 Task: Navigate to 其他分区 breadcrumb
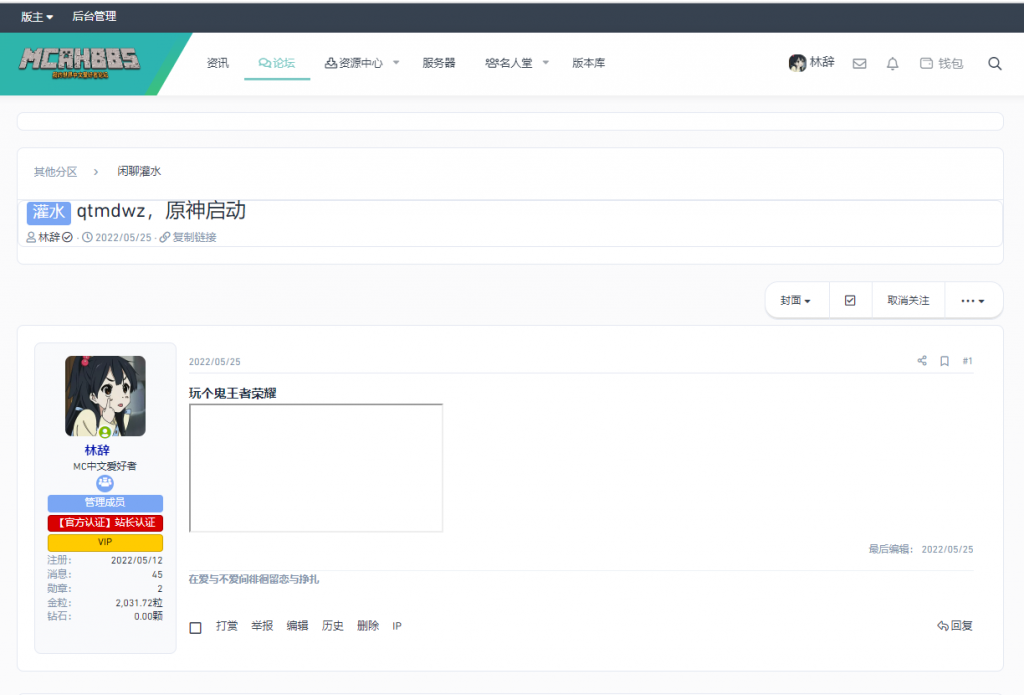click(x=56, y=172)
